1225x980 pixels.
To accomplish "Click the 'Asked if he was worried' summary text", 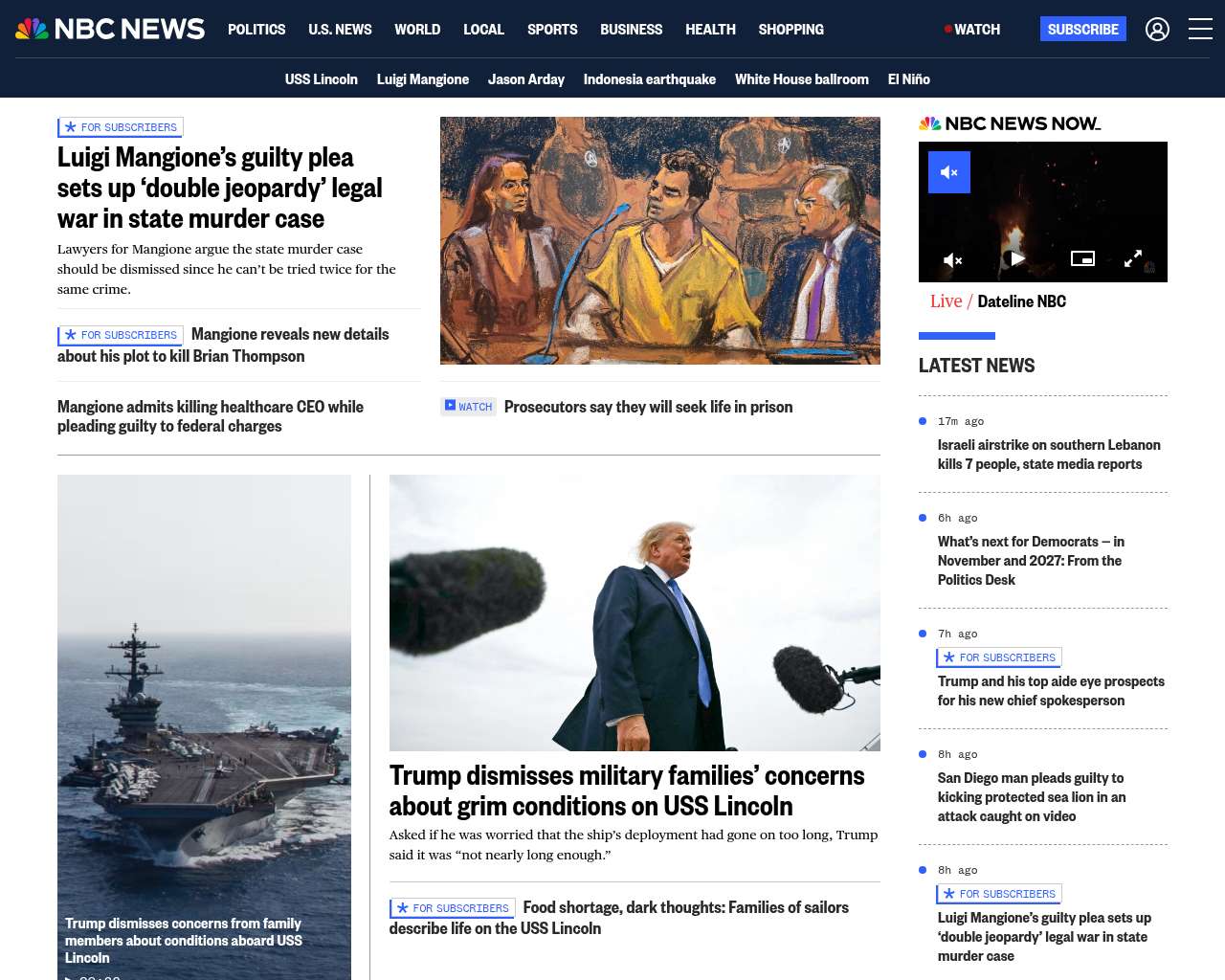I will [634, 845].
